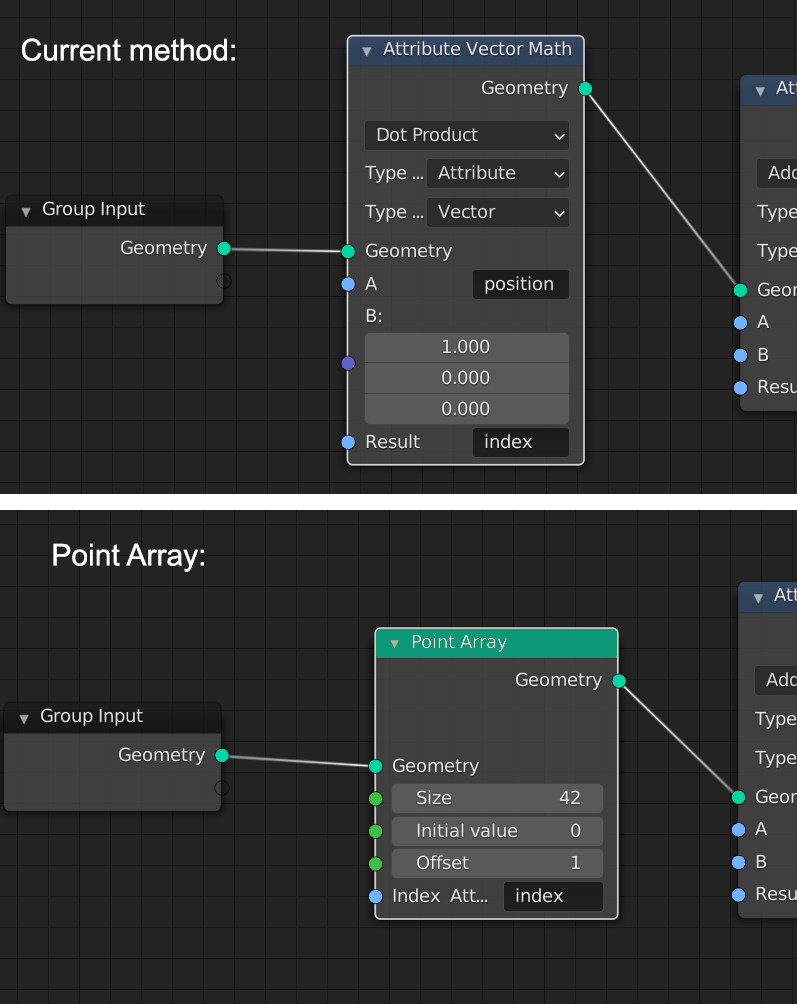Image resolution: width=797 pixels, height=1004 pixels.
Task: Click the position attribute field for A
Action: click(520, 284)
